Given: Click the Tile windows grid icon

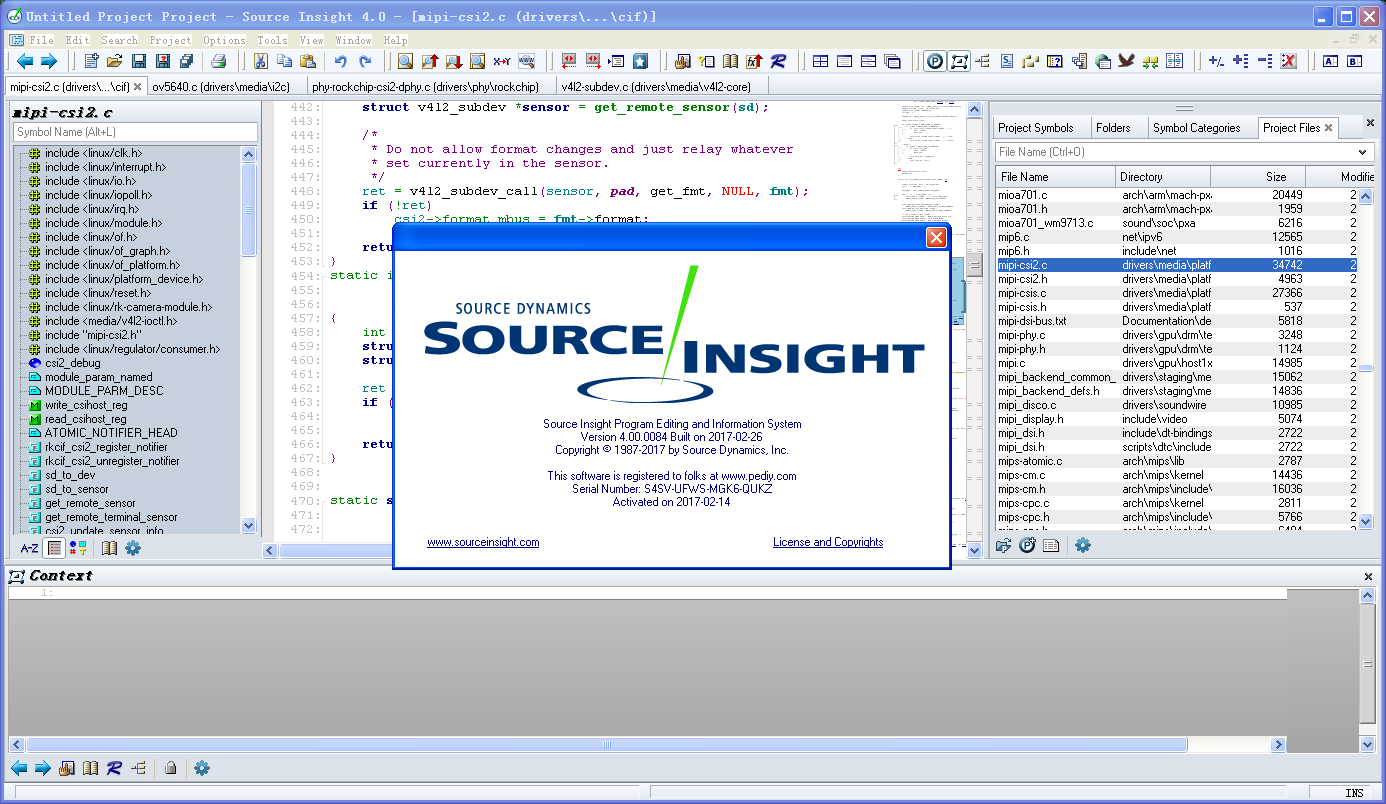Looking at the screenshot, I should [x=820, y=61].
